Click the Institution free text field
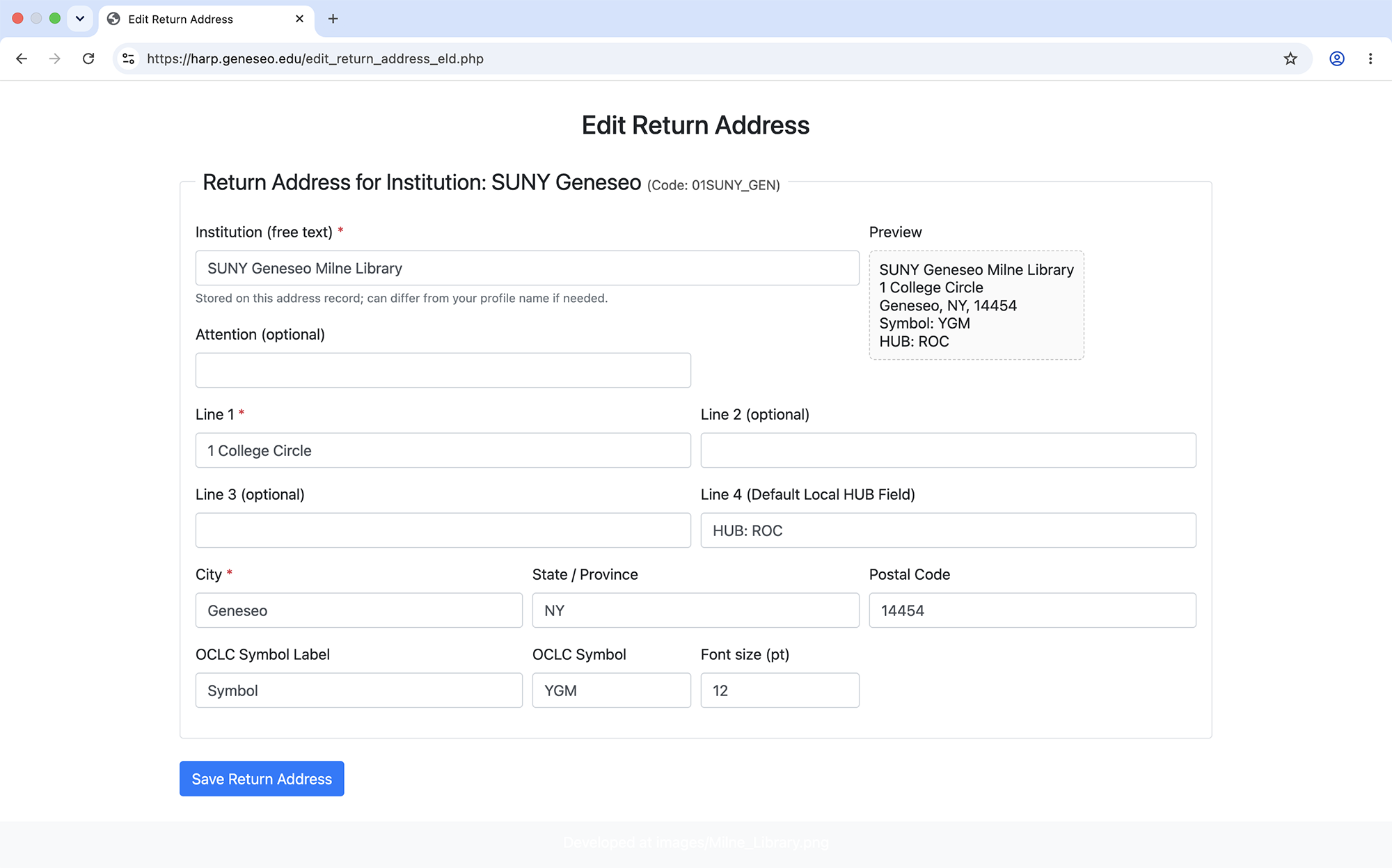Viewport: 1392px width, 868px height. [x=527, y=268]
